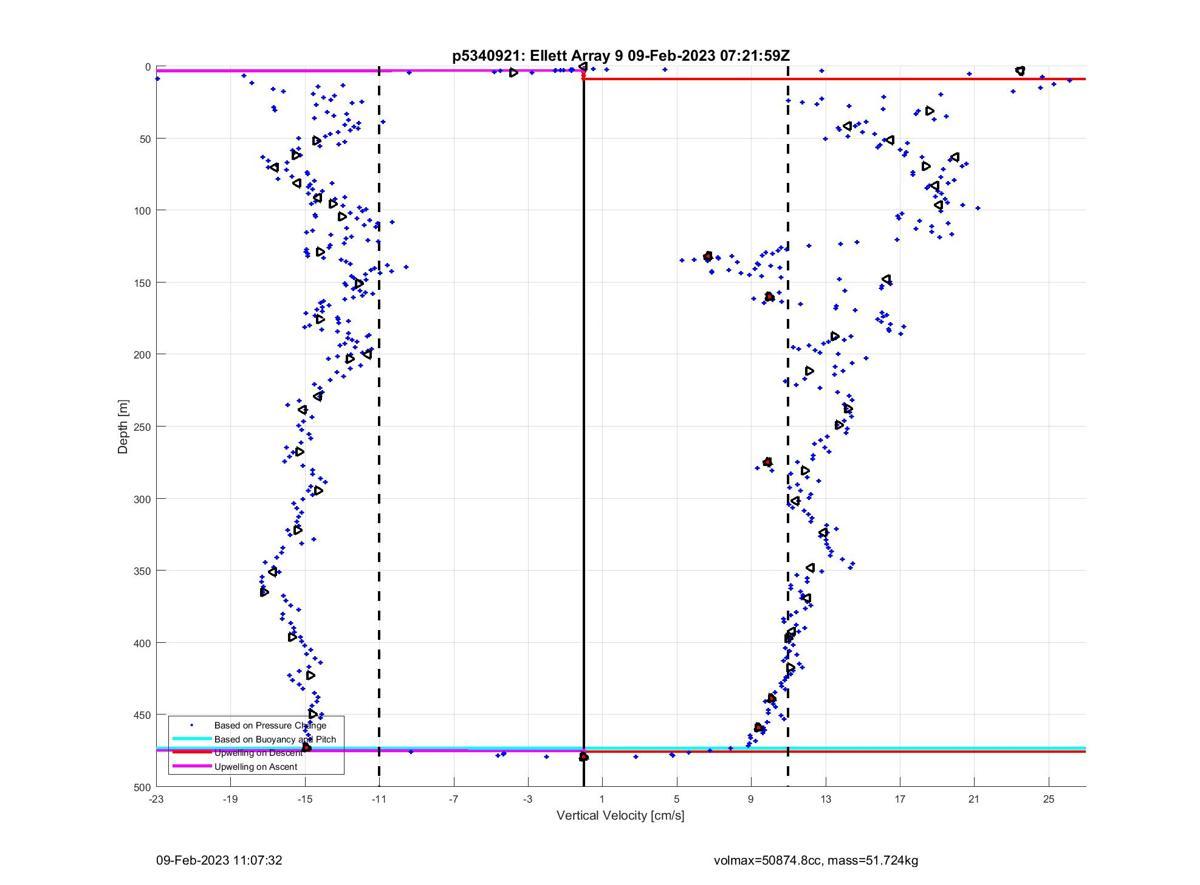This screenshot has height=885, width=1200.
Task: Click x-axis tick label '-19'
Action: click(230, 799)
